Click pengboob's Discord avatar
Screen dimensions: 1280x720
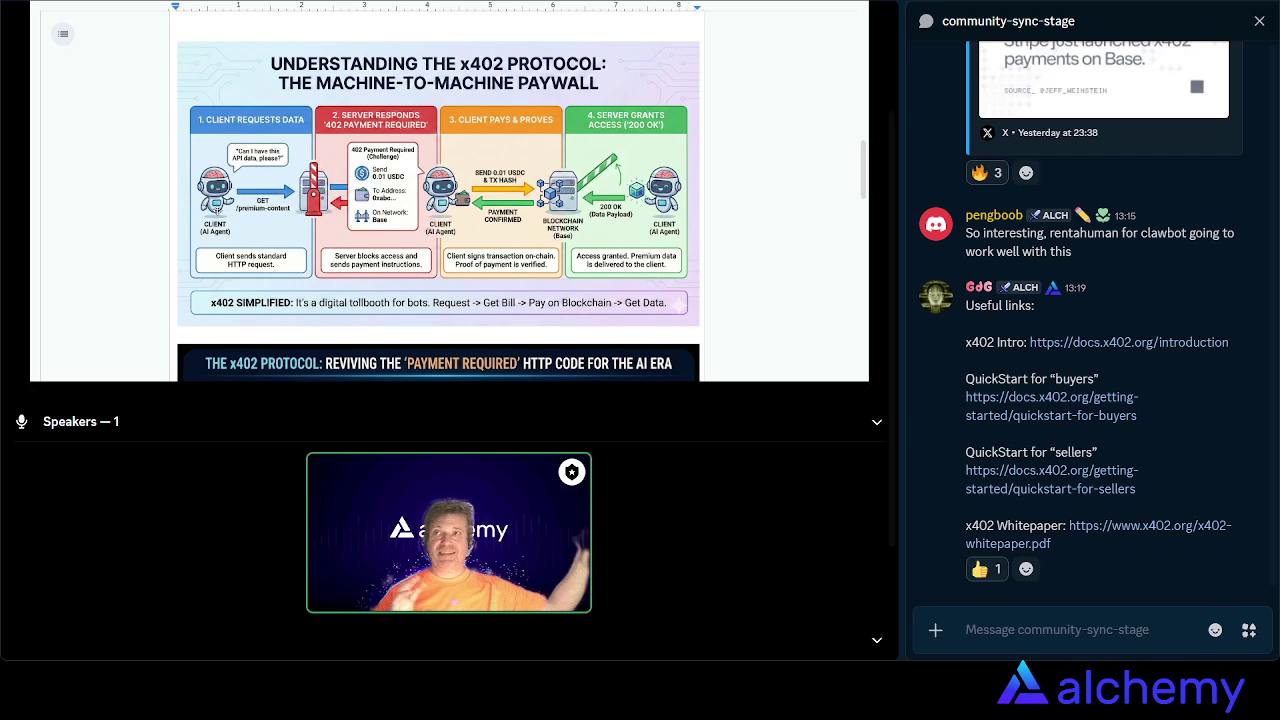tap(936, 224)
